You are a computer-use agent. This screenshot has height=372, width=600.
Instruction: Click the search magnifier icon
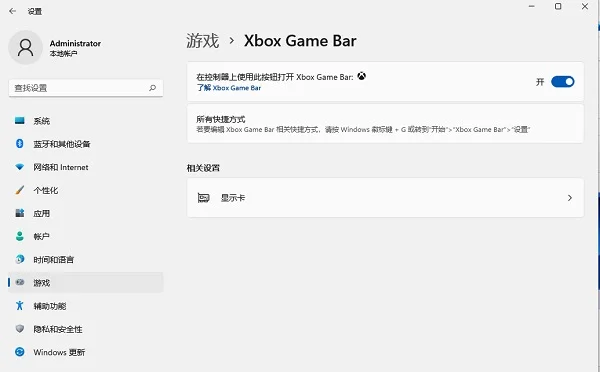click(152, 88)
